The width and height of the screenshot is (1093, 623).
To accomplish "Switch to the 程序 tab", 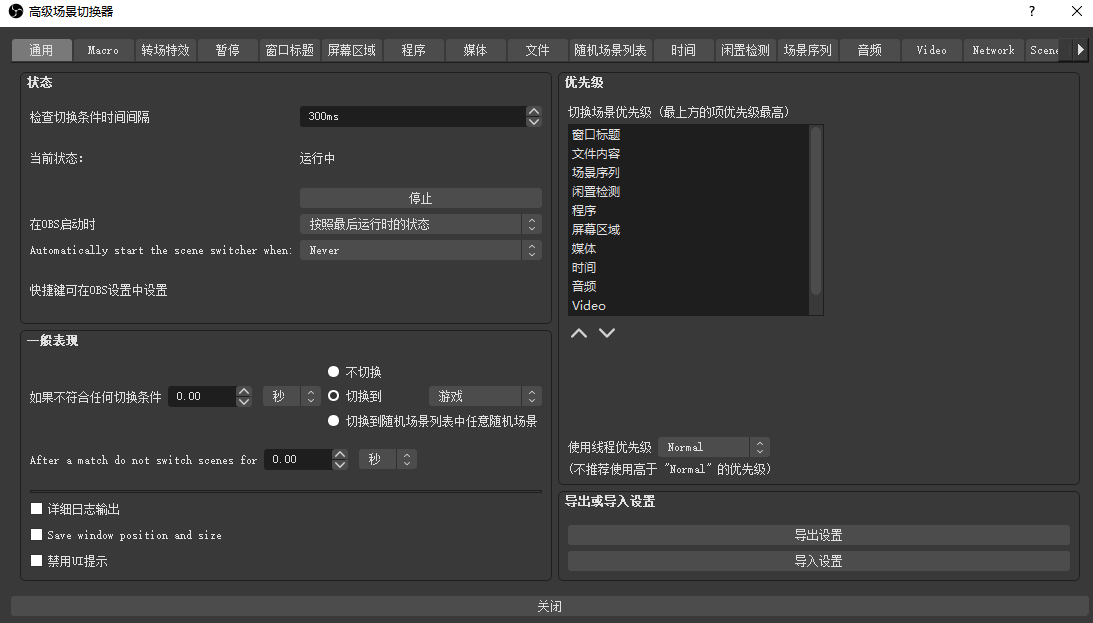I will pyautogui.click(x=413, y=50).
